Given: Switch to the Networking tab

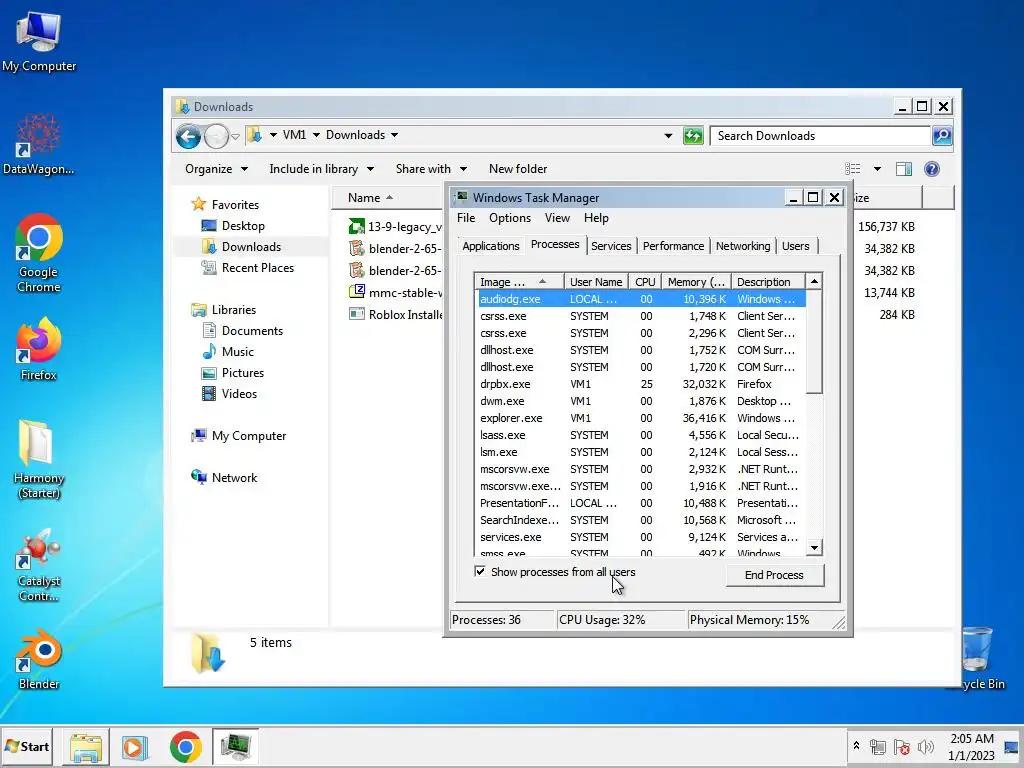Looking at the screenshot, I should (743, 246).
